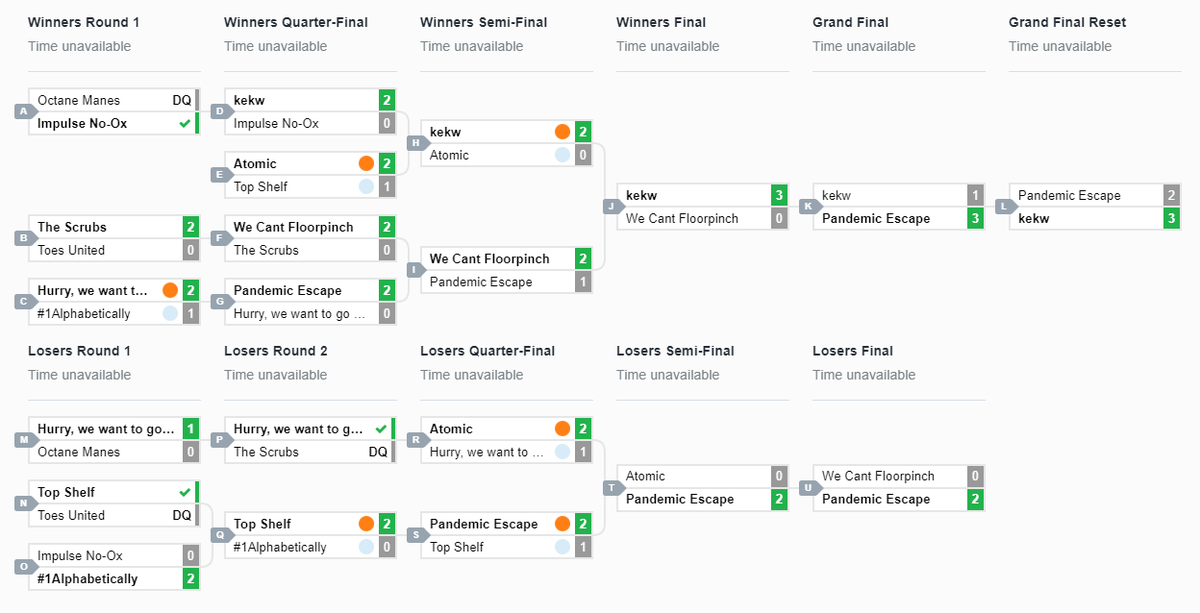Click the Winners Quarter-Final round header

[x=296, y=22]
